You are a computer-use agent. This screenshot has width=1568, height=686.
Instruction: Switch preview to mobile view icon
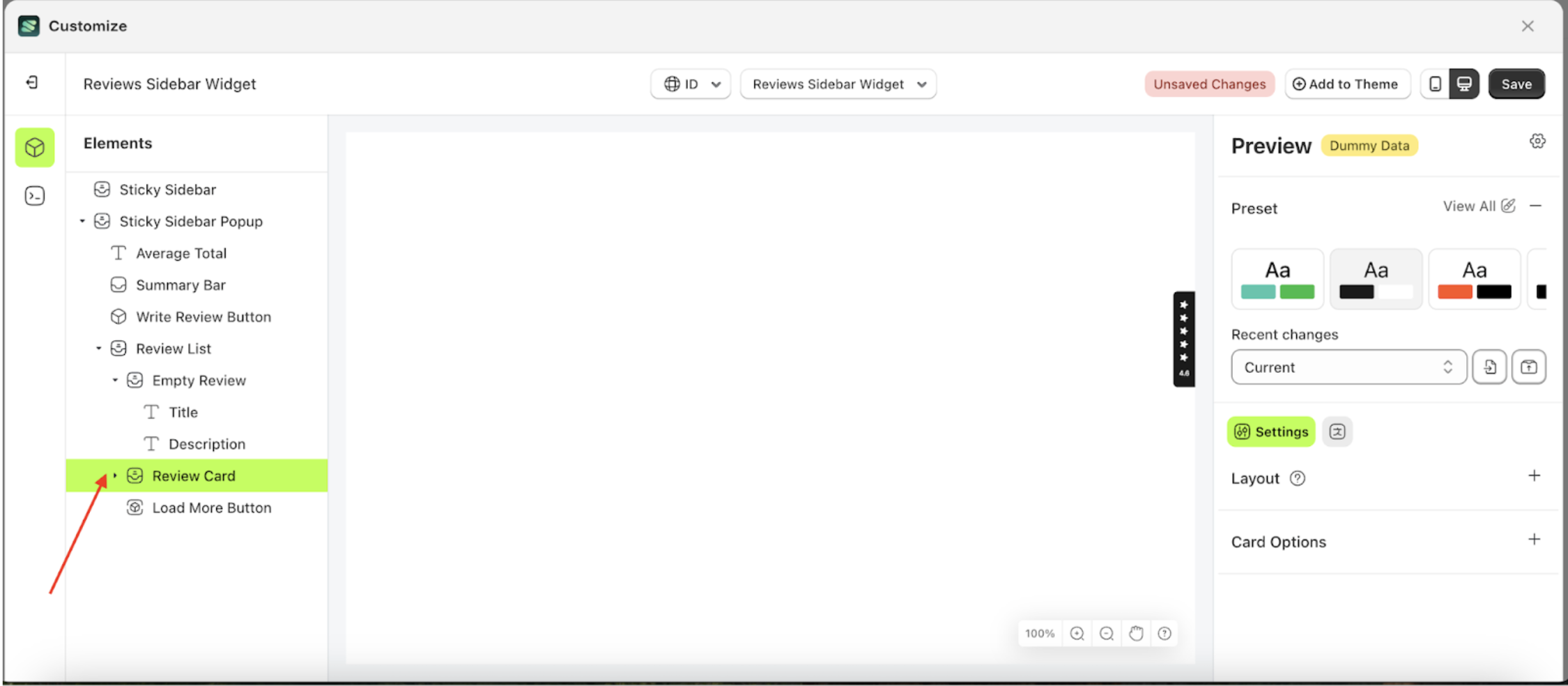tap(1434, 84)
